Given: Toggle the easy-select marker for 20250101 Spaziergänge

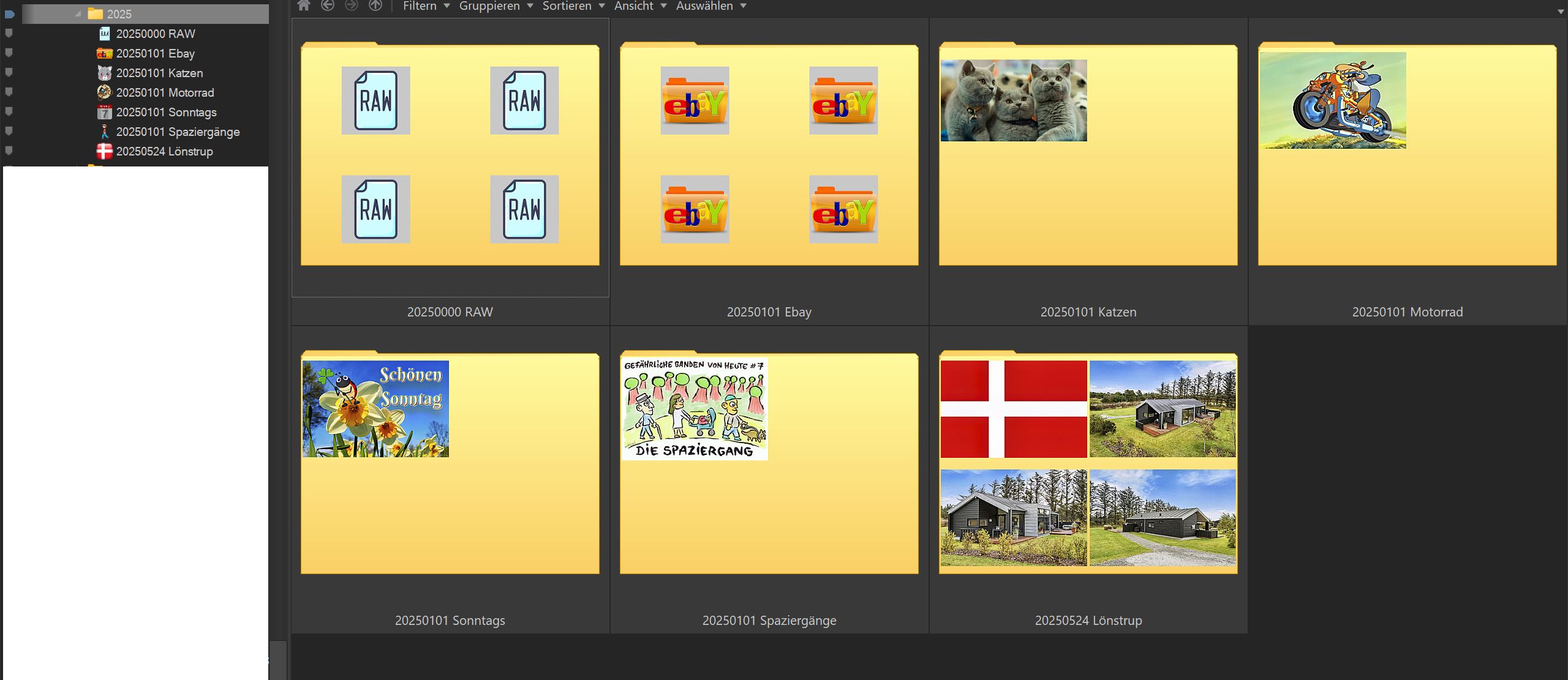Looking at the screenshot, I should 9,132.
